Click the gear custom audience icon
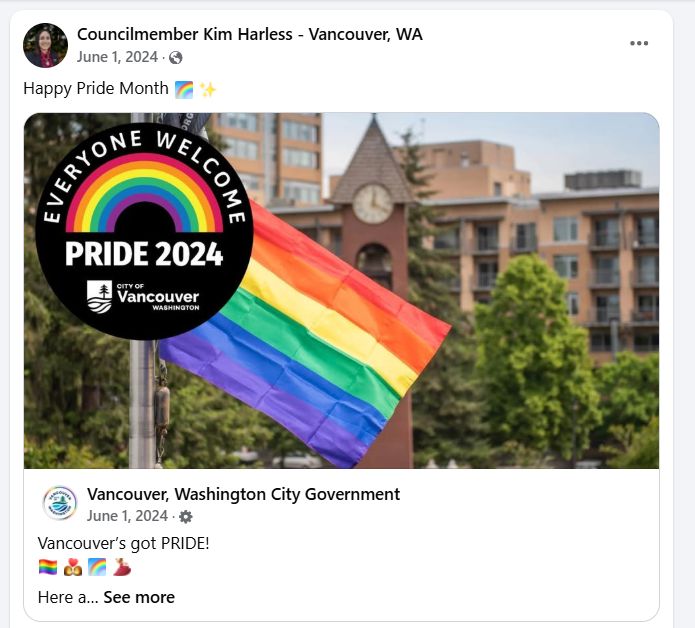The height and width of the screenshot is (628, 695). 186,517
